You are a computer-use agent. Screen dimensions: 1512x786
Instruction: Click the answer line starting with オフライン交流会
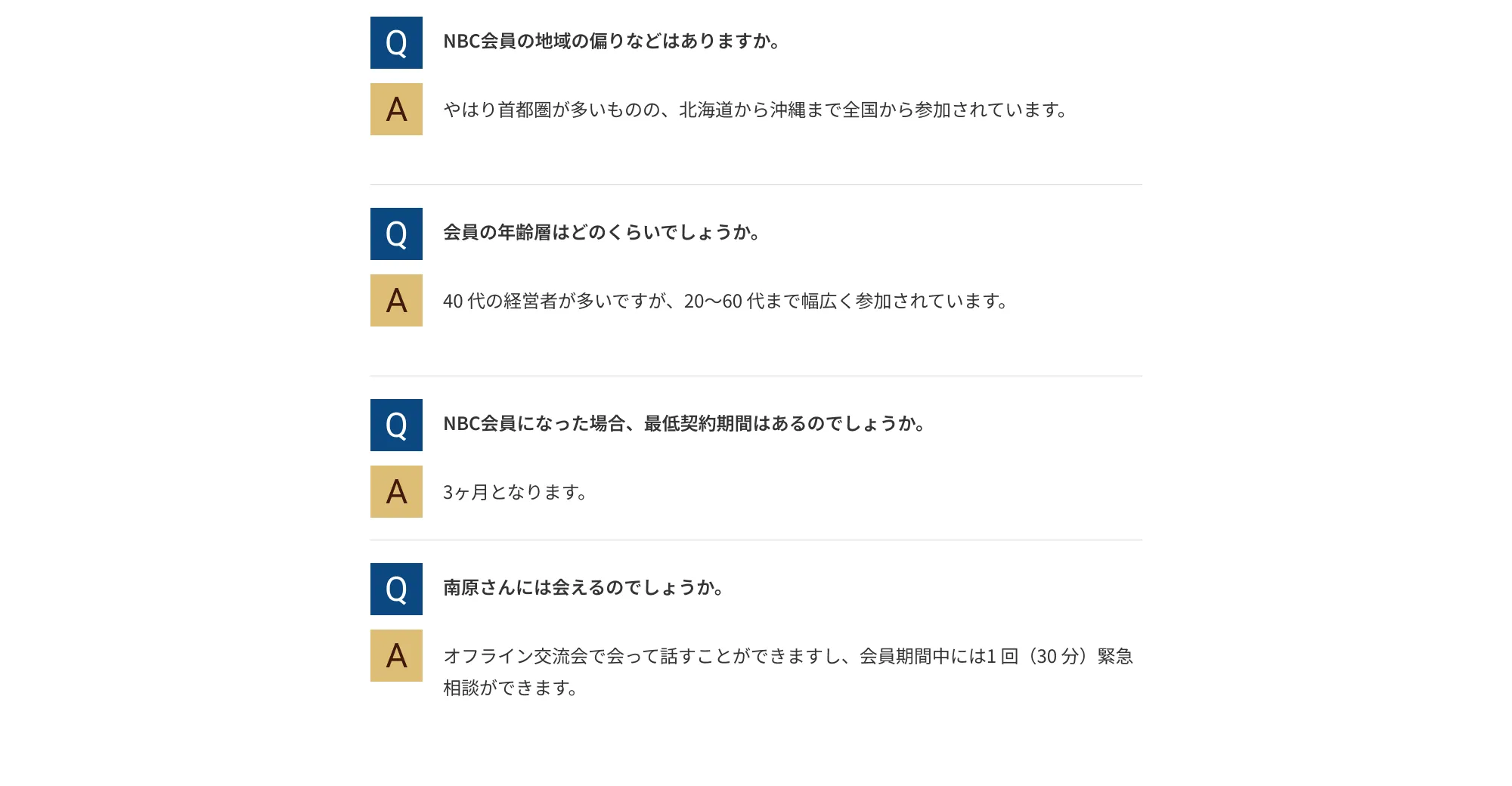point(788,657)
